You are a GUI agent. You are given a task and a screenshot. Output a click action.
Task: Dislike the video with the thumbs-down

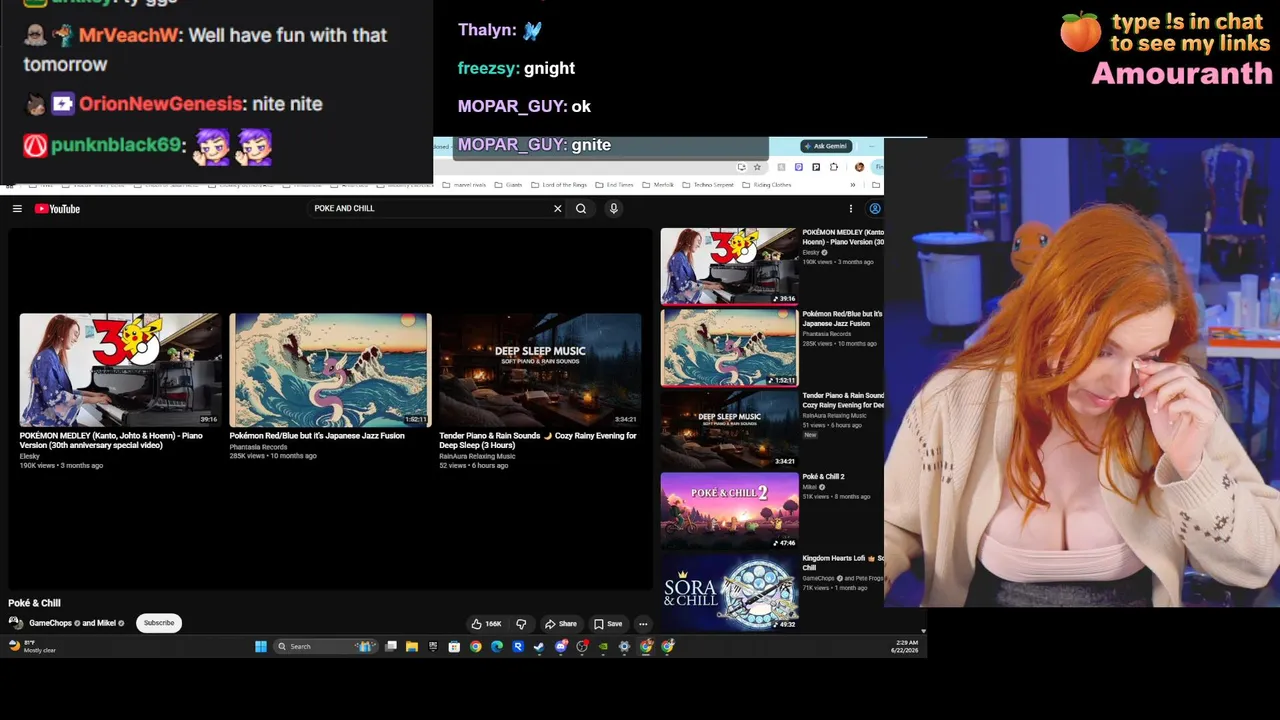521,624
